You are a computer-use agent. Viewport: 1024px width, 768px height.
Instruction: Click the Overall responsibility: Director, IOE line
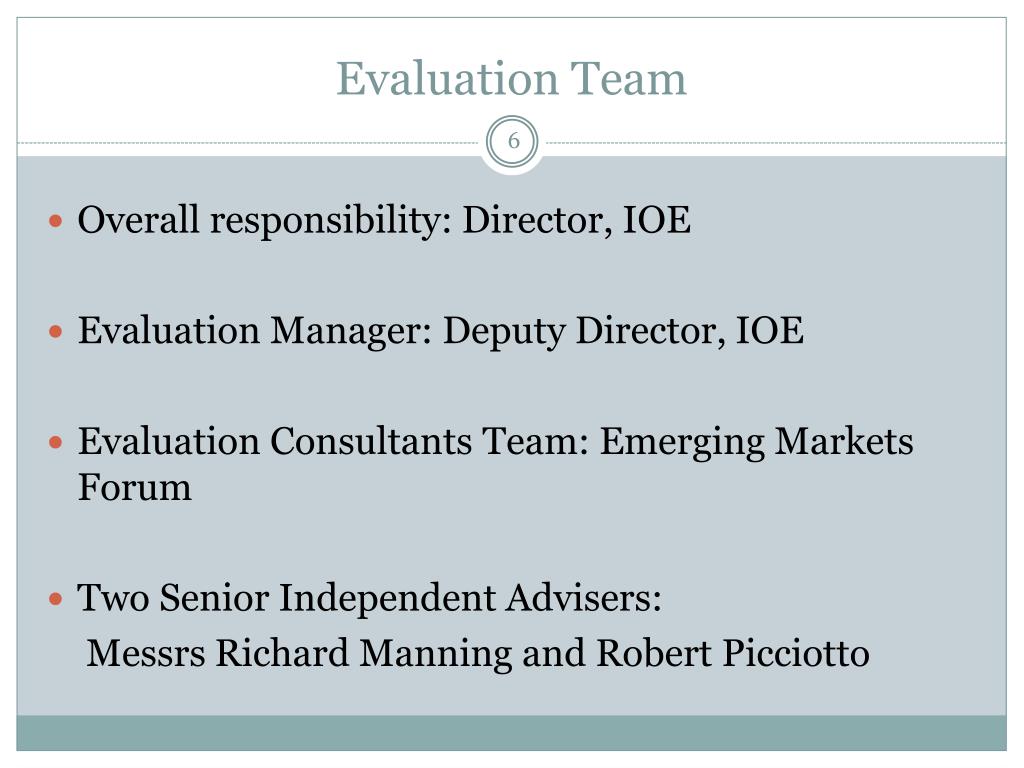384,221
